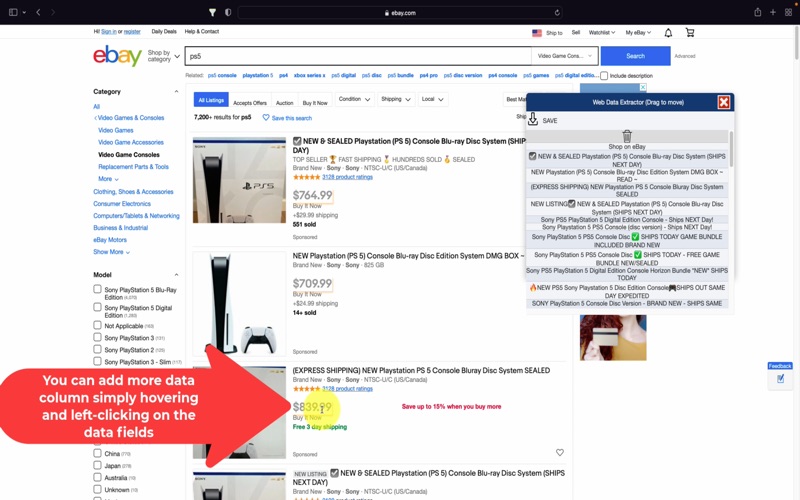
Task: Click the Web Data Extractor funnel extension icon
Action: 212,12
